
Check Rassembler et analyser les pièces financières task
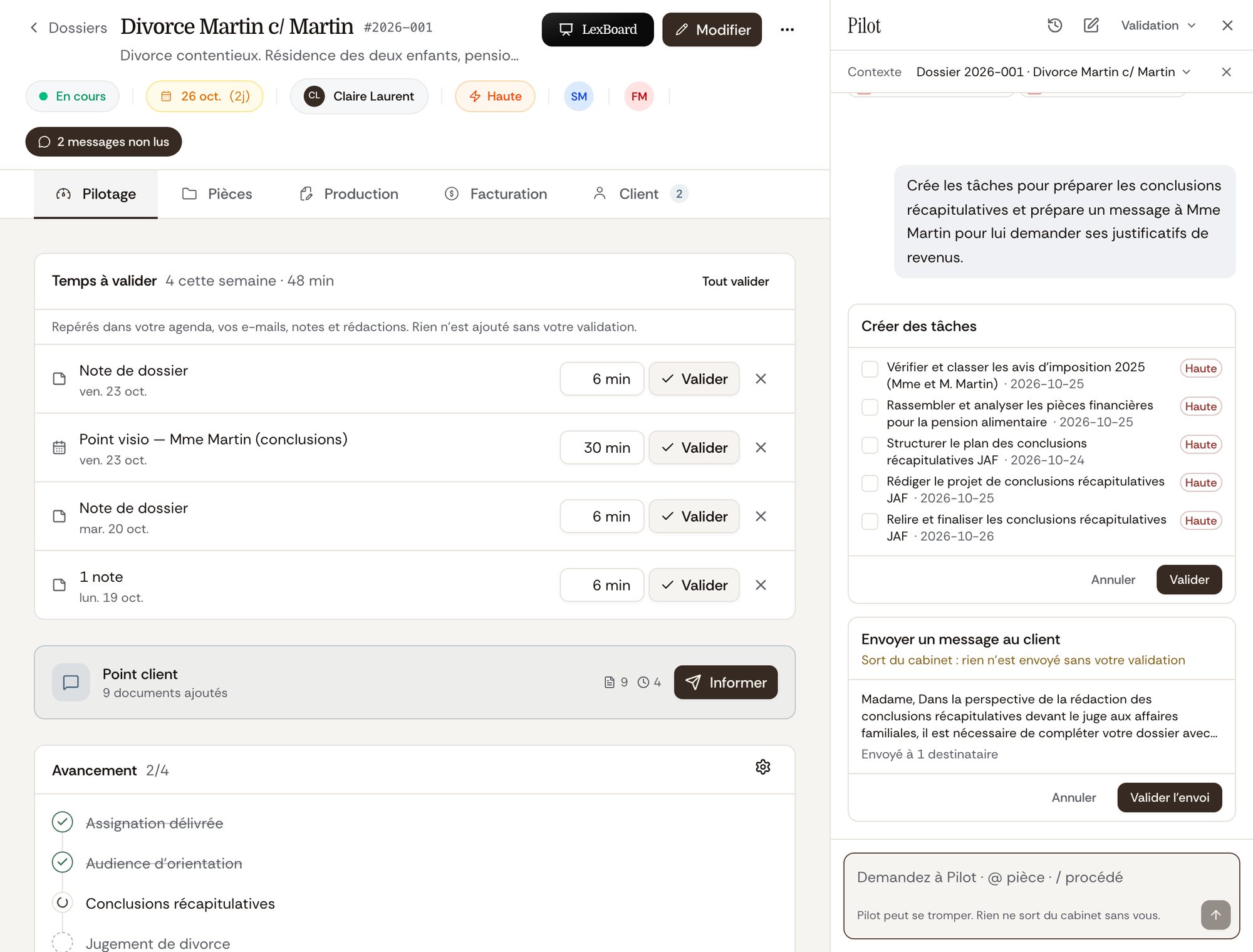[x=870, y=407]
